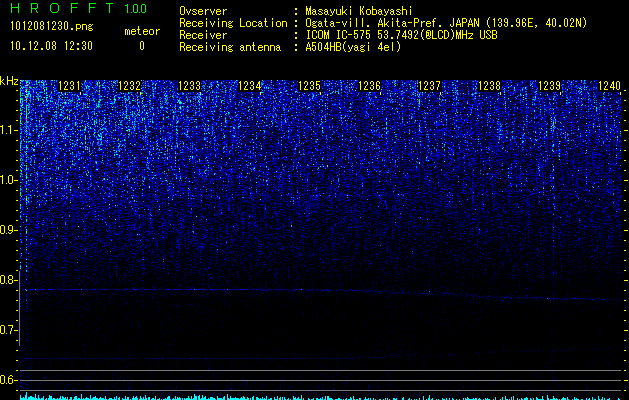Click the 1240 time marker
This screenshot has width=629, height=400.
[609, 85]
